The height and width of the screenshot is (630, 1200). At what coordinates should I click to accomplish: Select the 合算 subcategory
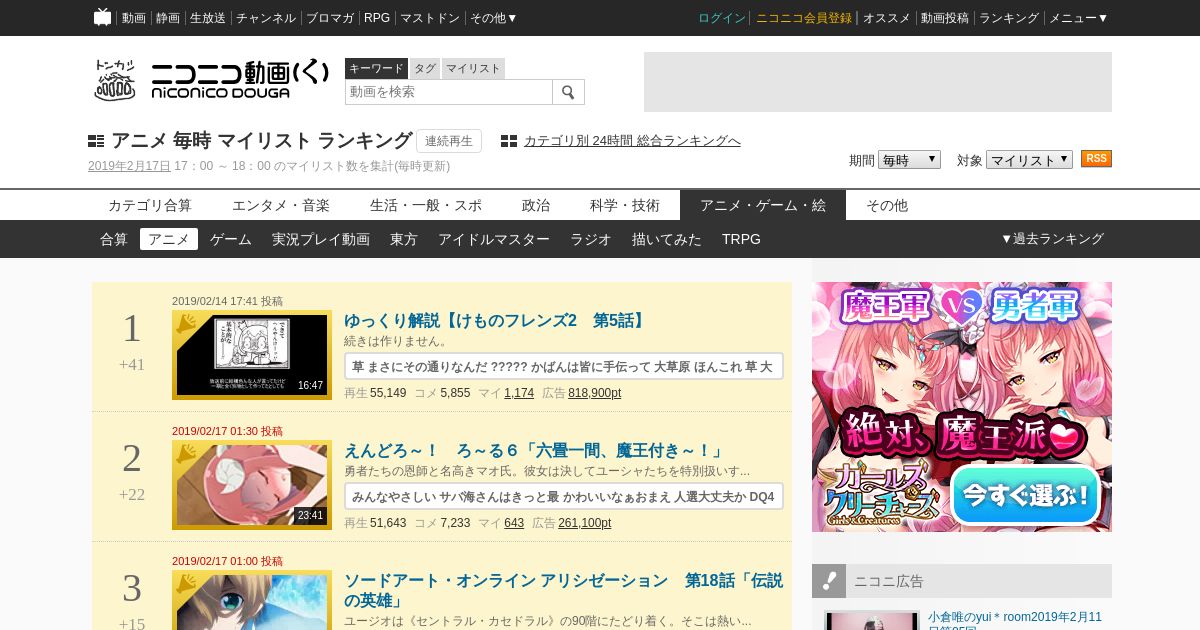(114, 239)
